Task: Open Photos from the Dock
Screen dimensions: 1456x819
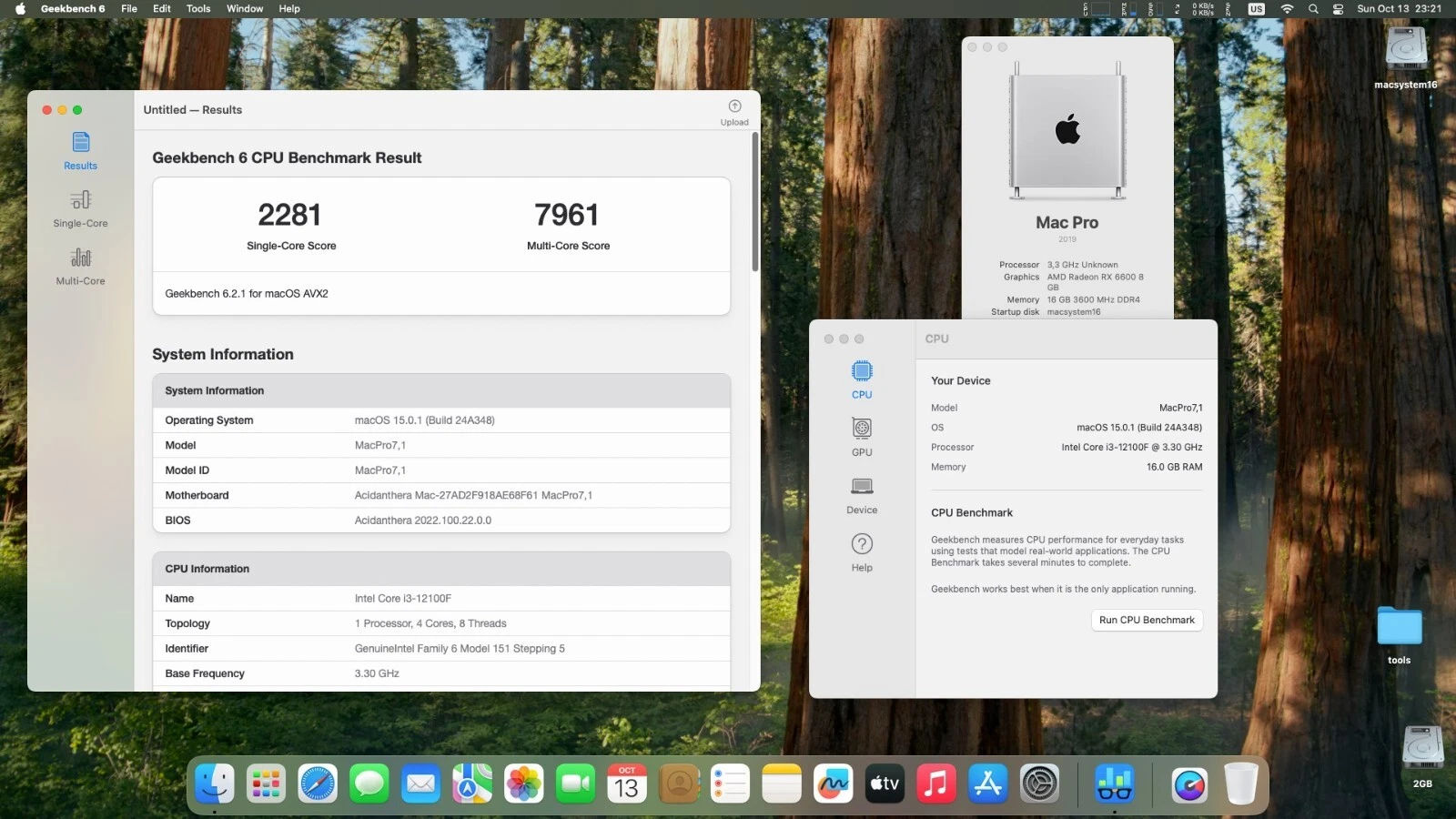Action: click(524, 783)
